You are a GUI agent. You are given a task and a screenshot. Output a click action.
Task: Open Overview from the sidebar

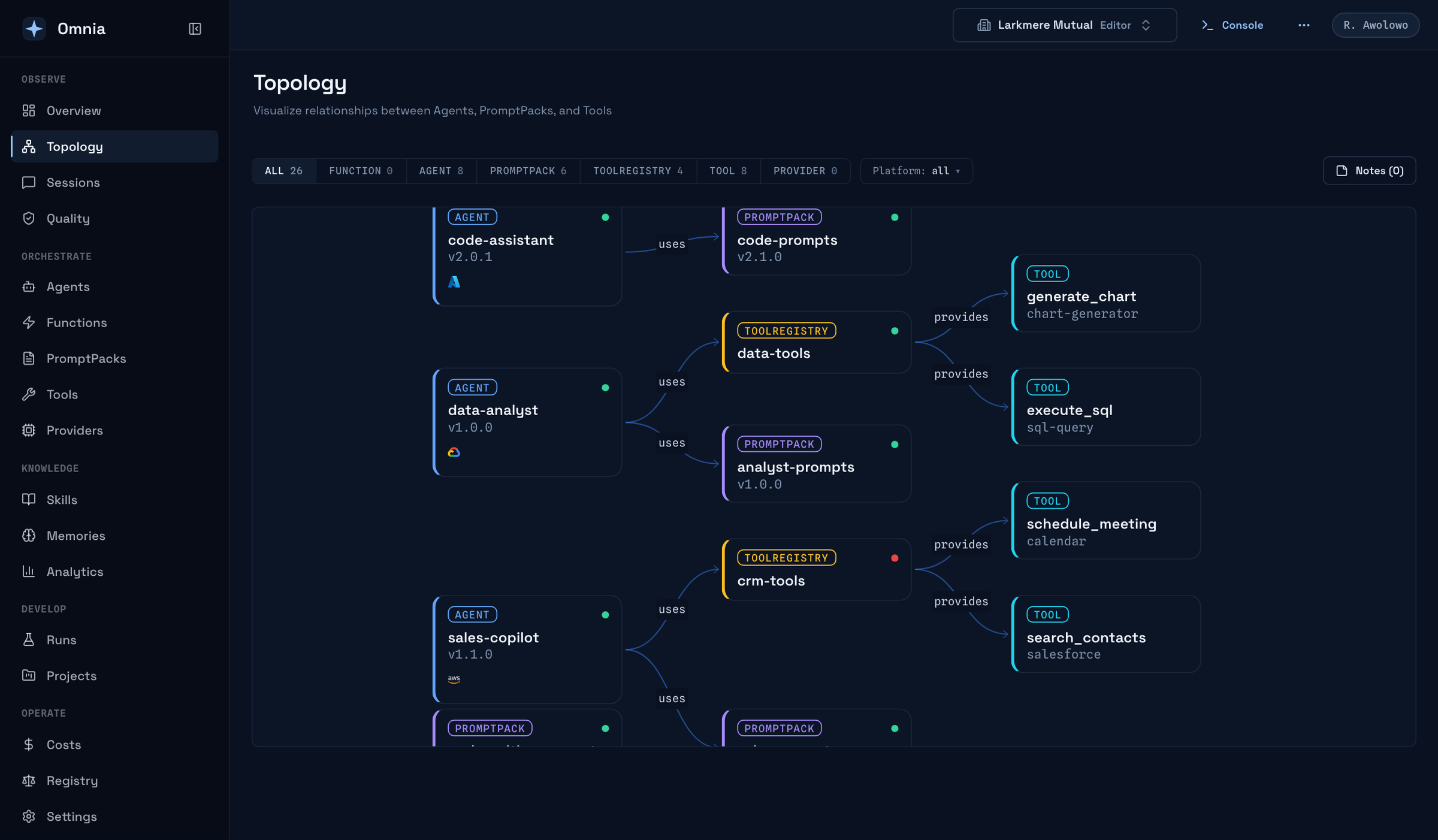pyautogui.click(x=114, y=110)
